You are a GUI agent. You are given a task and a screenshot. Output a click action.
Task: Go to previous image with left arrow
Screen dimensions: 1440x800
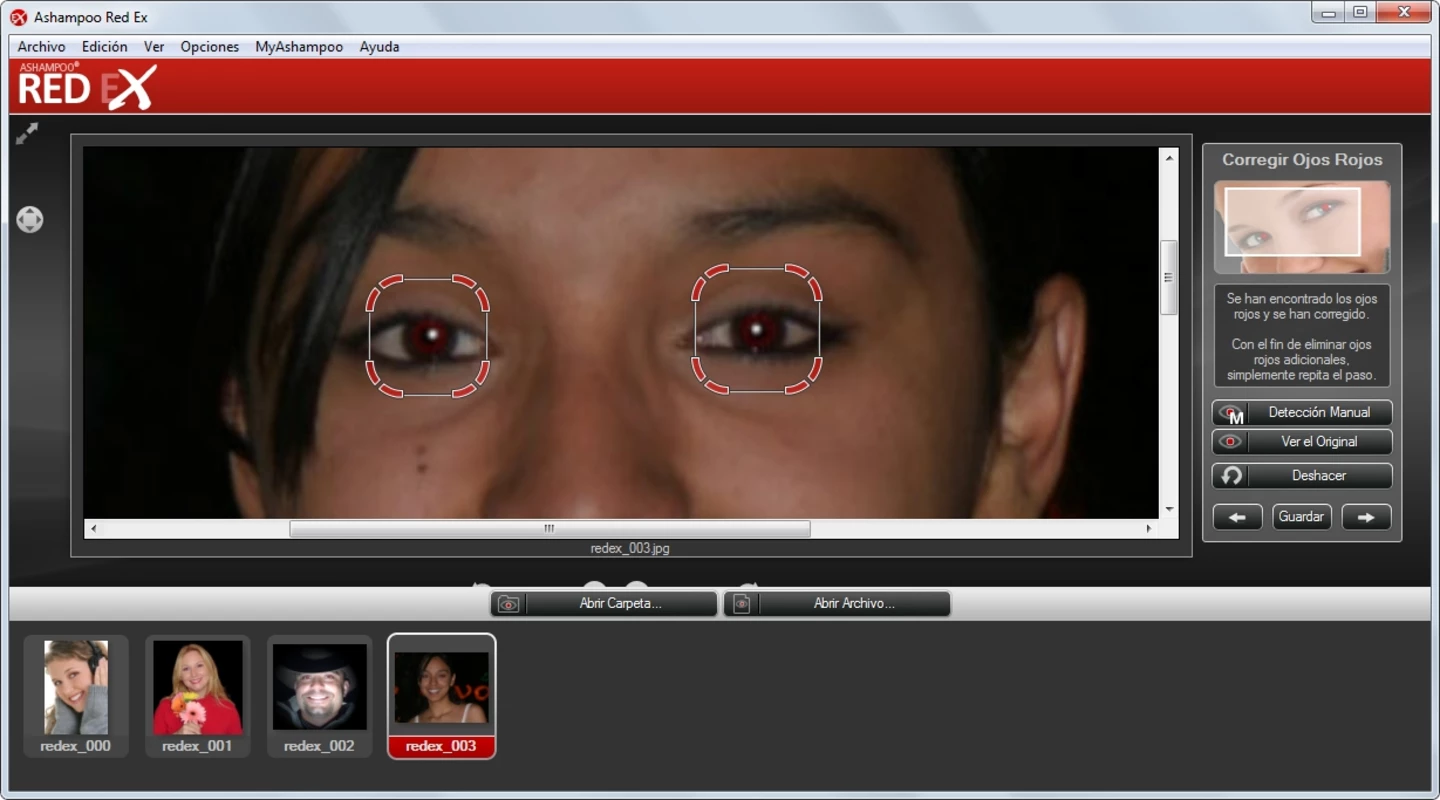point(1237,517)
